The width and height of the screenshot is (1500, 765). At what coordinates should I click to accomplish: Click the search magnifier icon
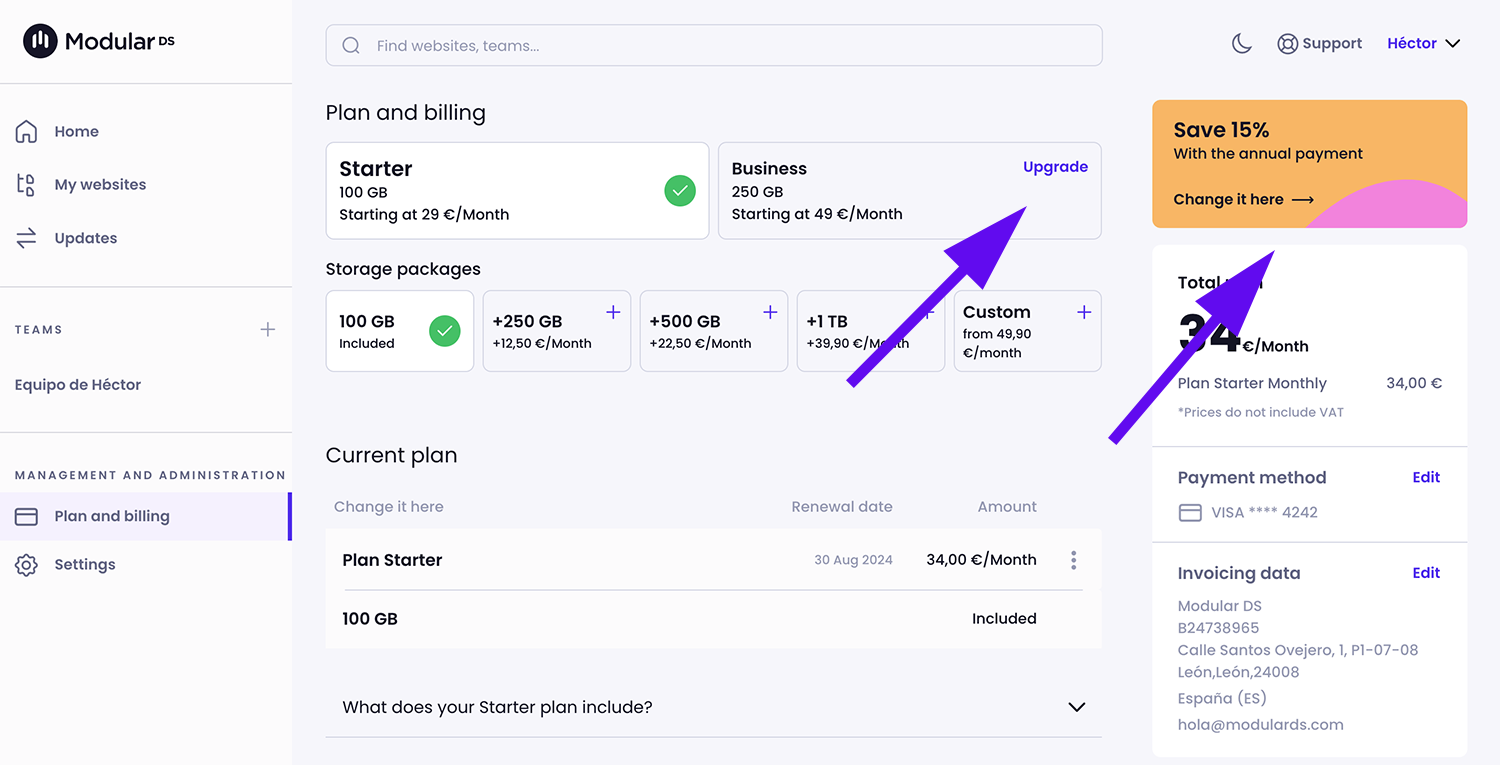(x=351, y=45)
